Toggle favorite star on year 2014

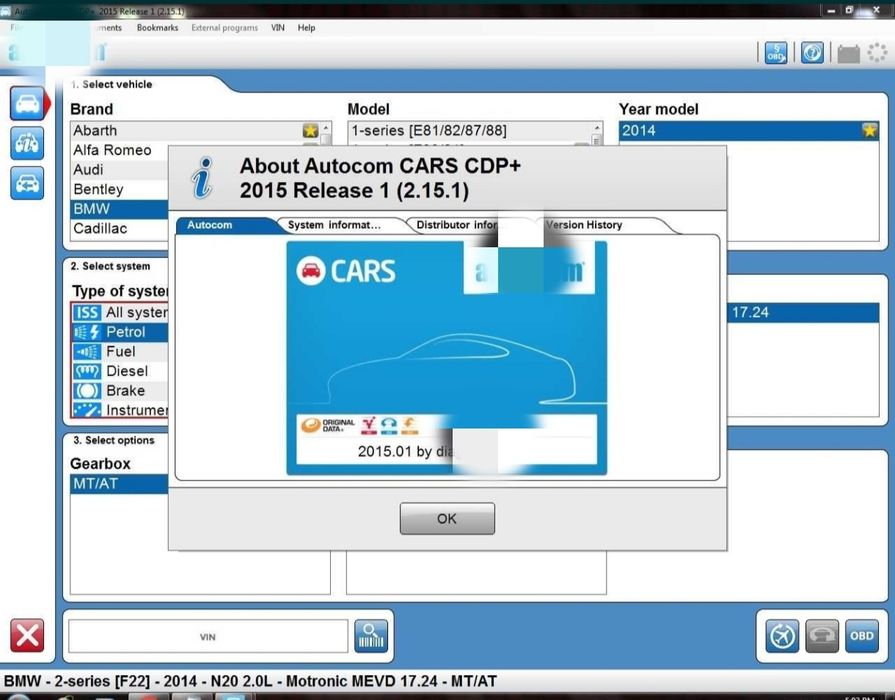coord(869,131)
